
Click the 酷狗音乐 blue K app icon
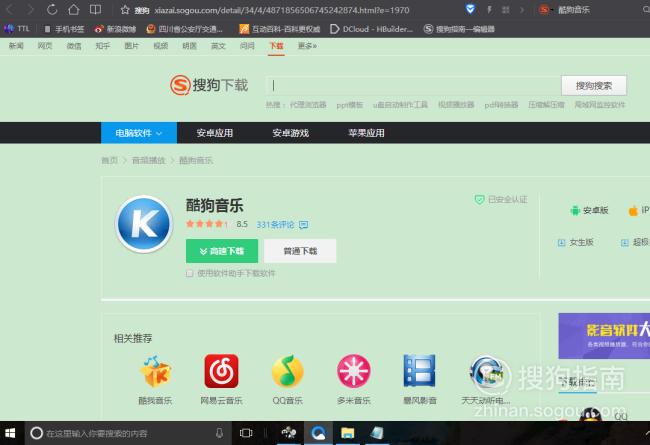144,224
